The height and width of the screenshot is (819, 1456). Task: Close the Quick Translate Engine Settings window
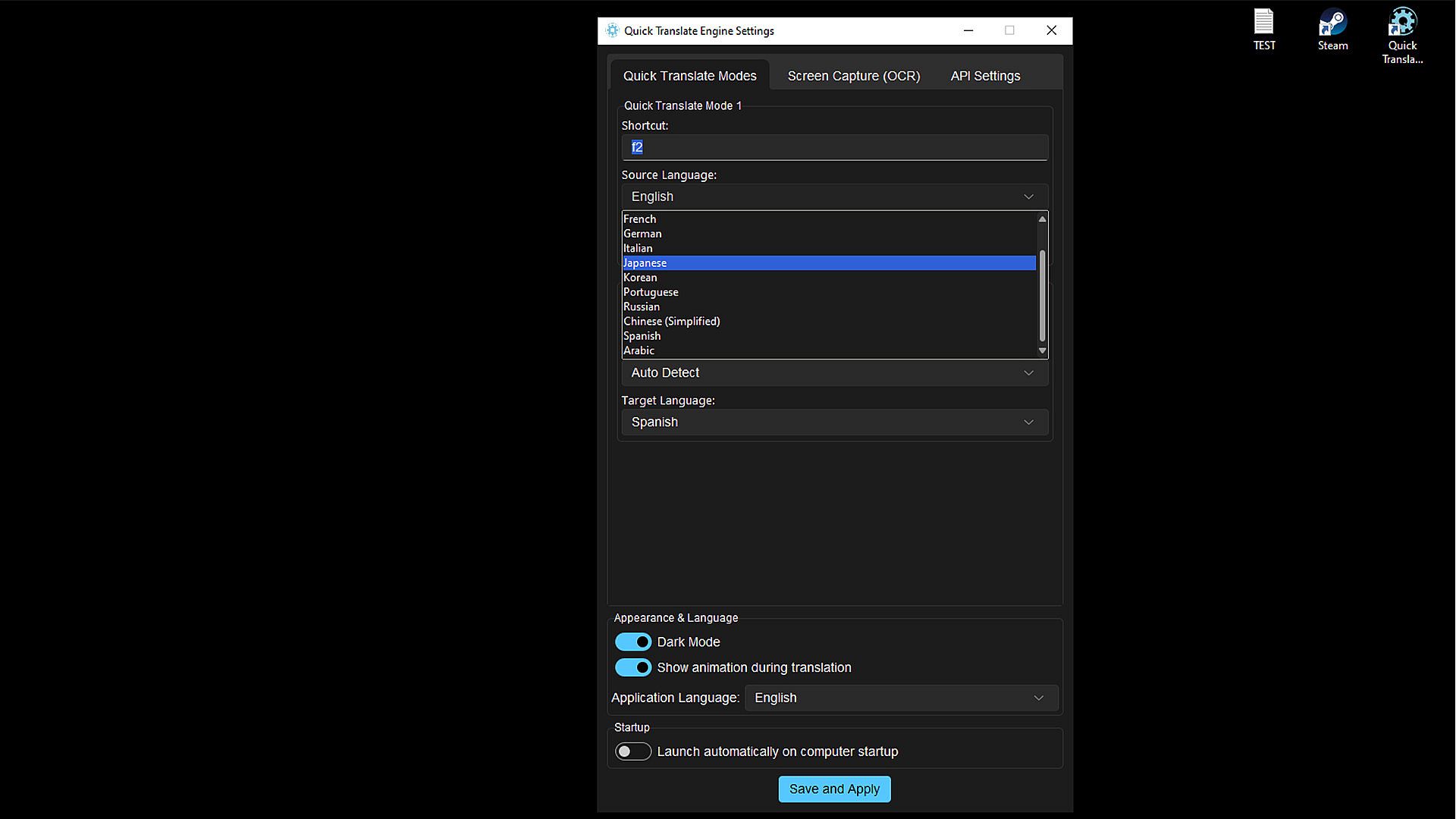coord(1051,30)
